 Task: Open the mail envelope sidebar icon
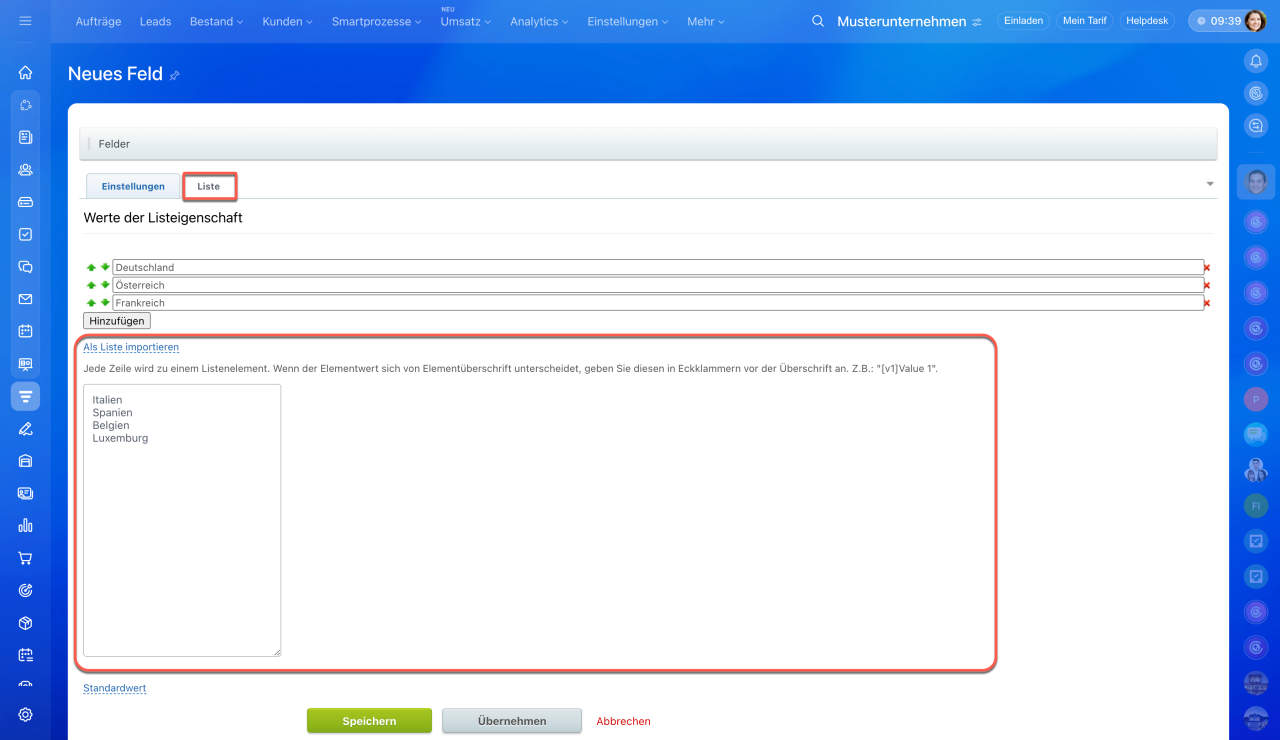26,299
